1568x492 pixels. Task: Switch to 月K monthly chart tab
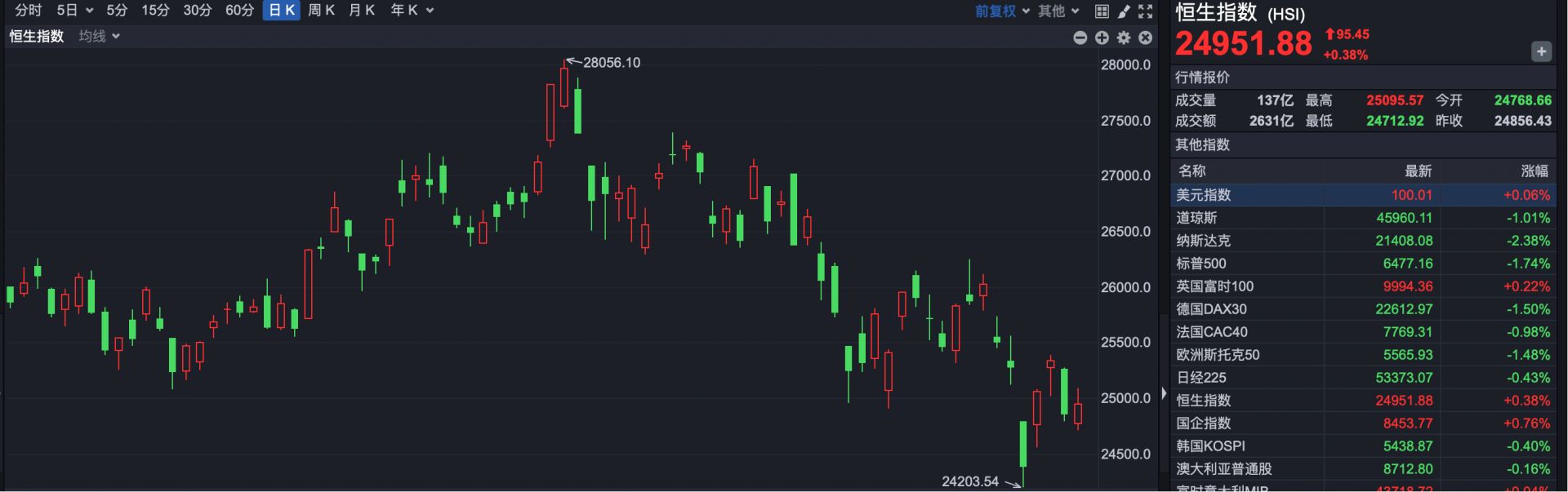click(x=362, y=11)
